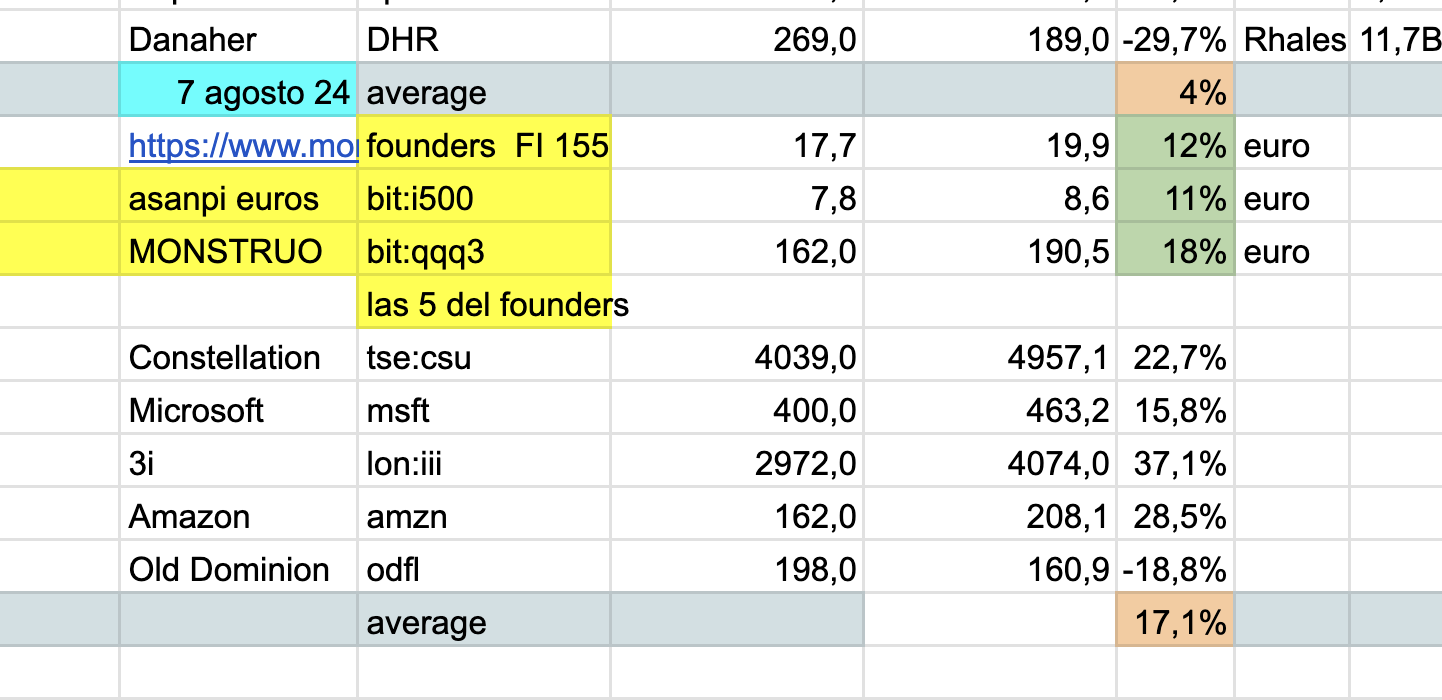Click the 400,0 value cell
This screenshot has width=1442, height=700.
tap(737, 410)
